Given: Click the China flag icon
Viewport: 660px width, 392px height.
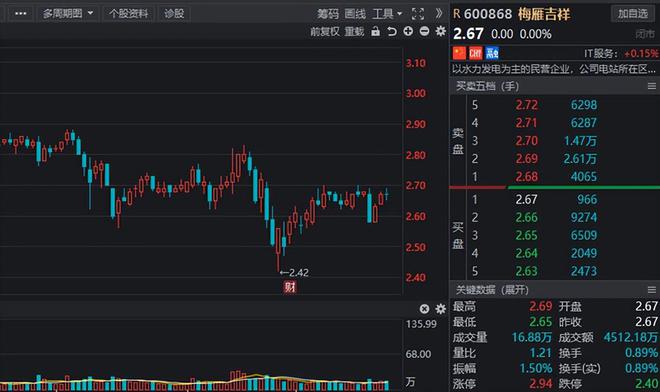Looking at the screenshot, I should pyautogui.click(x=459, y=53).
